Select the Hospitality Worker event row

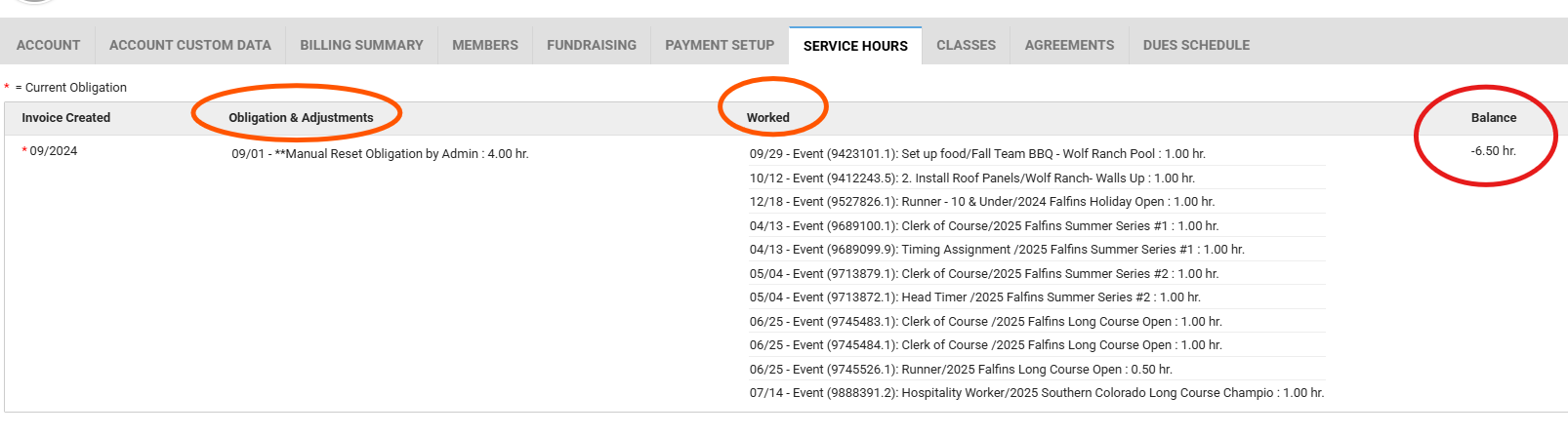point(1036,393)
